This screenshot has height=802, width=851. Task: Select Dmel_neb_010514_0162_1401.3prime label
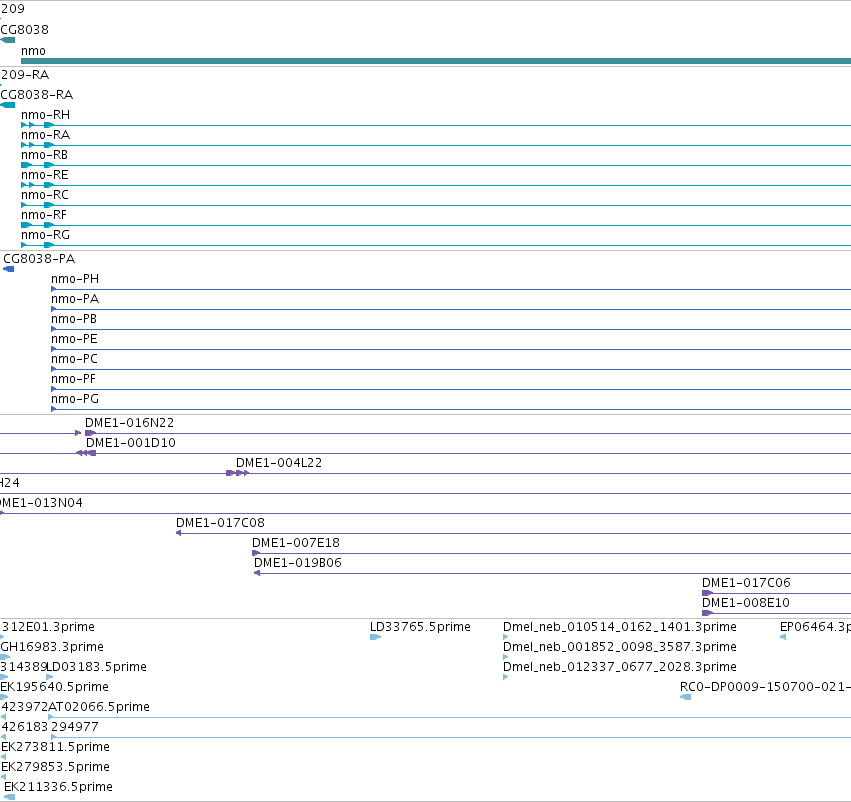point(620,627)
